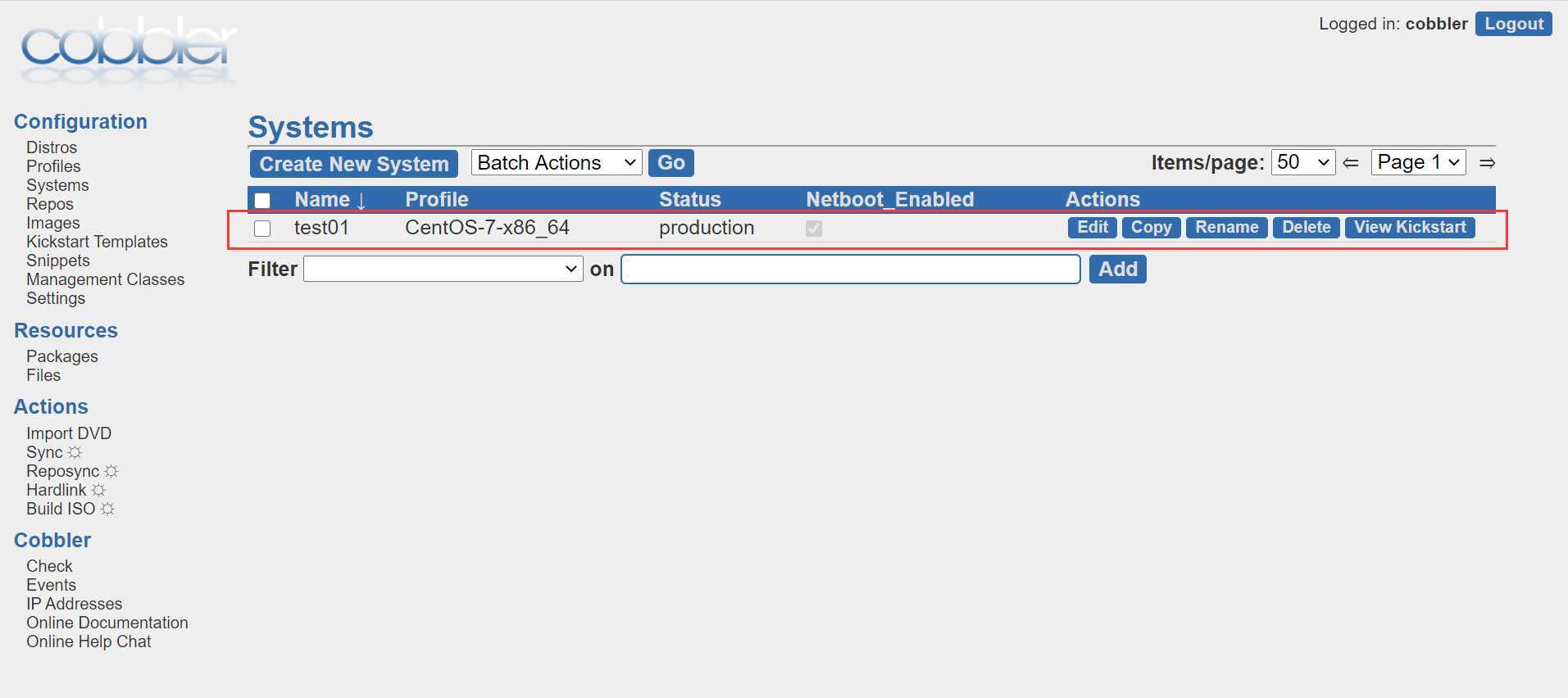The image size is (1568, 698).
Task: Open Online Help Chat link
Action: (89, 641)
